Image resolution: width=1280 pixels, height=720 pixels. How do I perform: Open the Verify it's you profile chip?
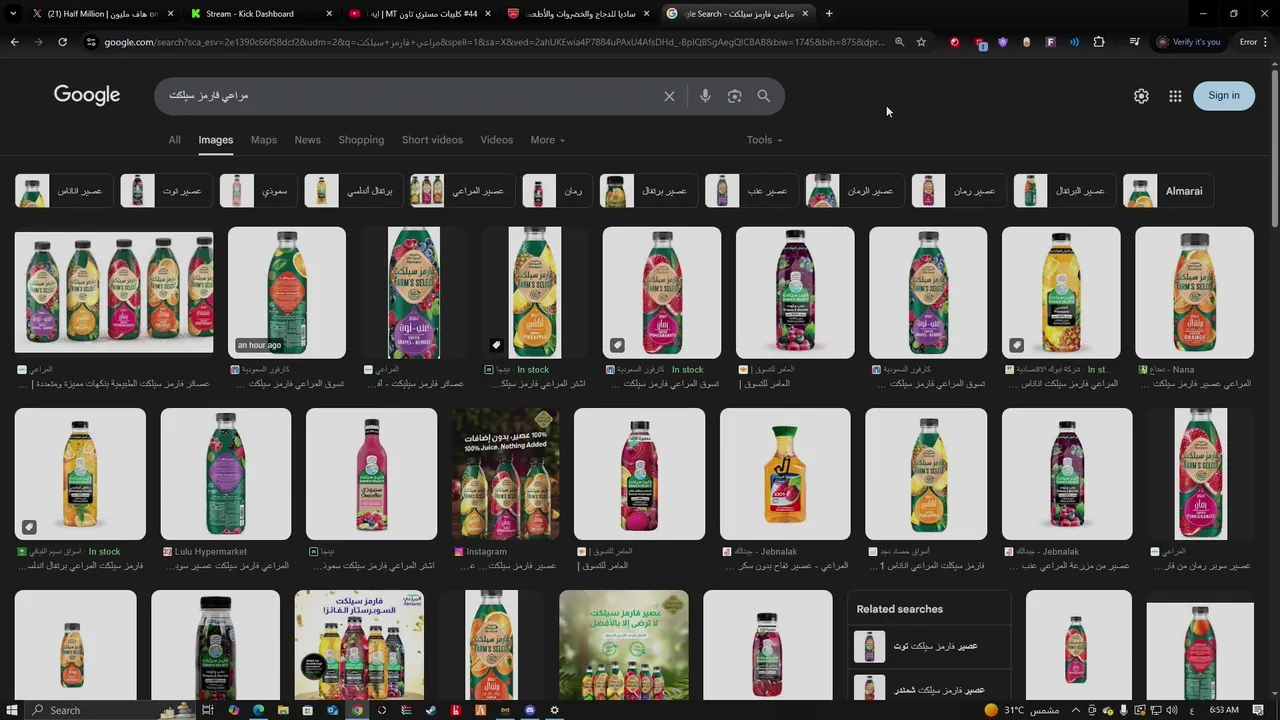click(1189, 42)
